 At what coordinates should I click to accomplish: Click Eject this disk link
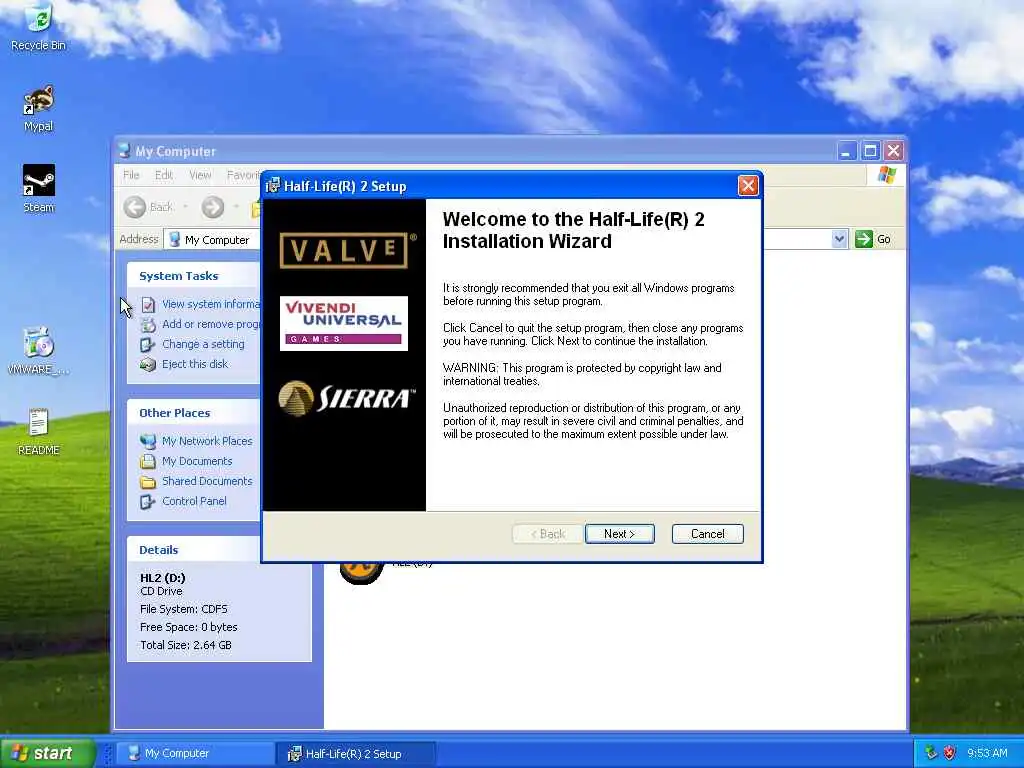195,364
